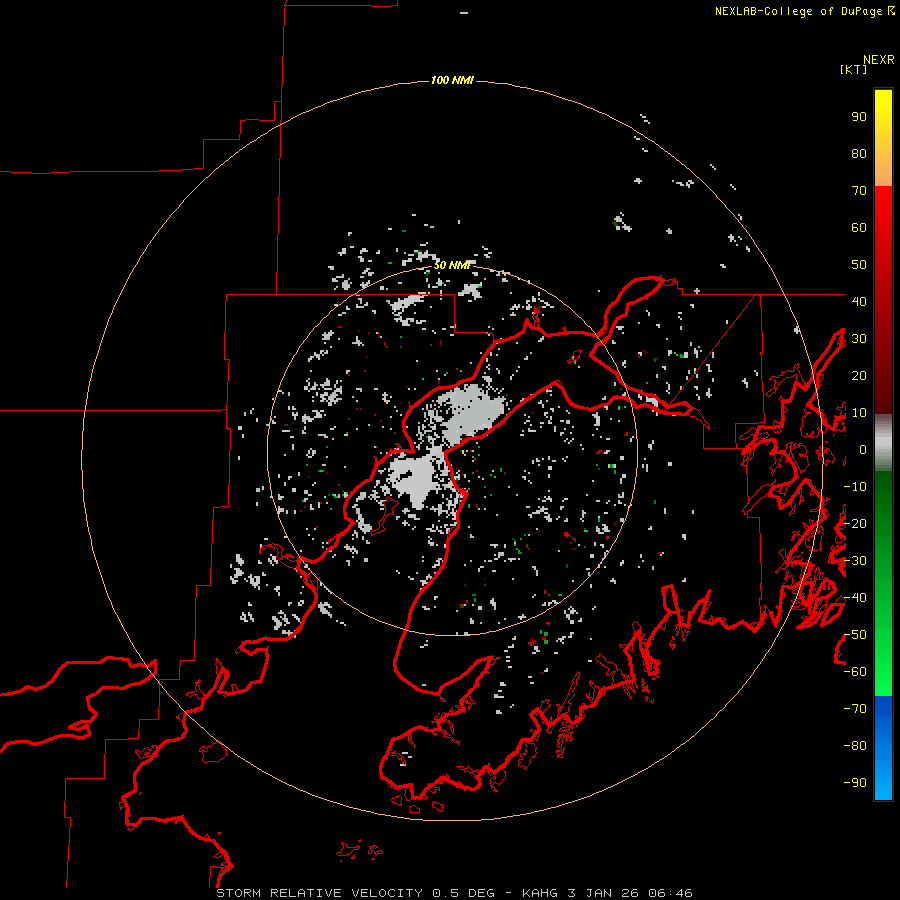Click the 0.5 DEG elevation text

click(463, 893)
